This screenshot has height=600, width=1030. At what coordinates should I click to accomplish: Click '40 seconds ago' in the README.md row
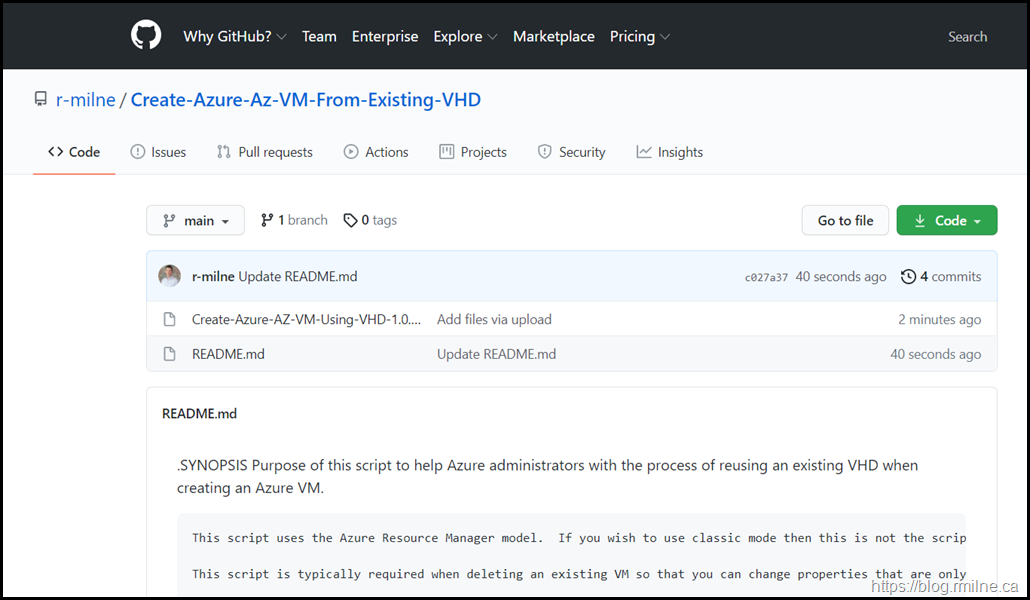pyautogui.click(x=936, y=354)
